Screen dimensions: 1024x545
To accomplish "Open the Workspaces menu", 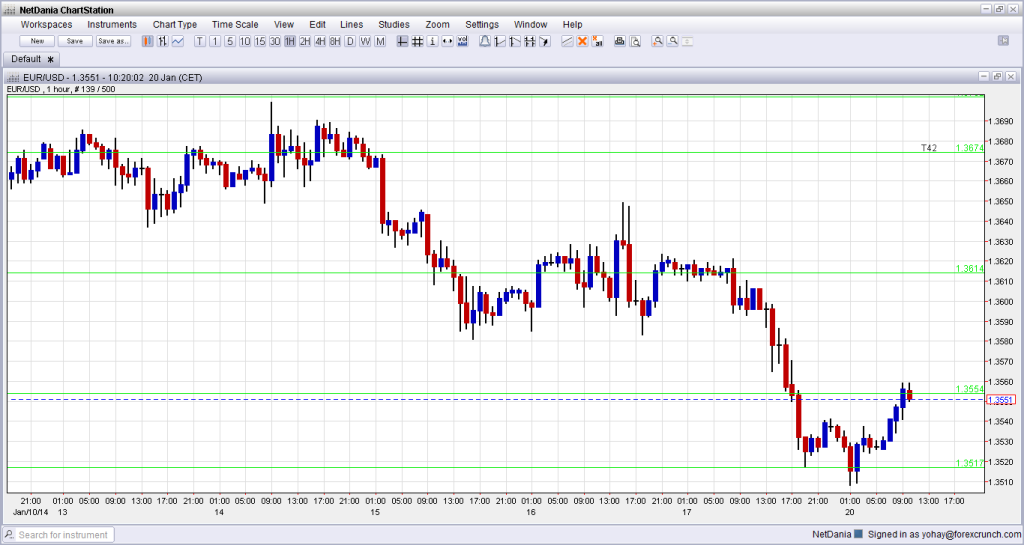I will pos(46,24).
